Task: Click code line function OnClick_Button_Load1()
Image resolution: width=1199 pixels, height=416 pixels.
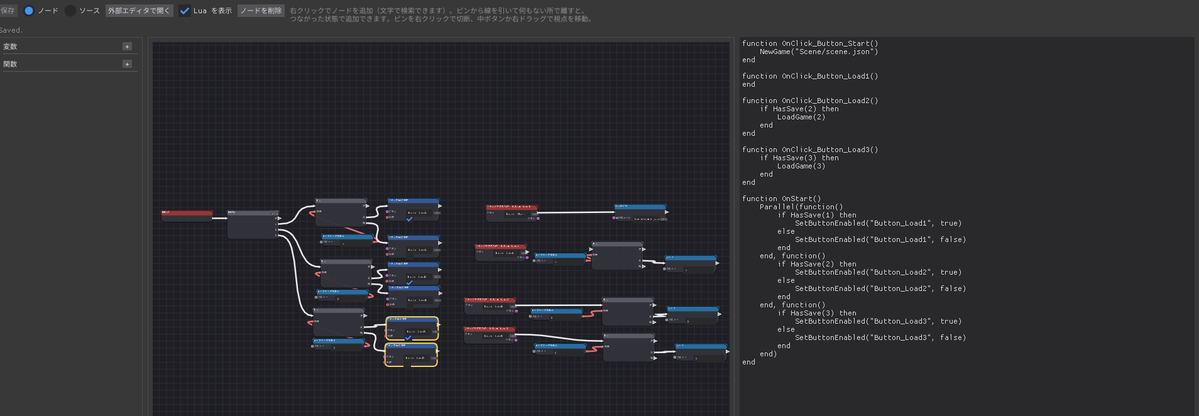Action: coord(810,76)
